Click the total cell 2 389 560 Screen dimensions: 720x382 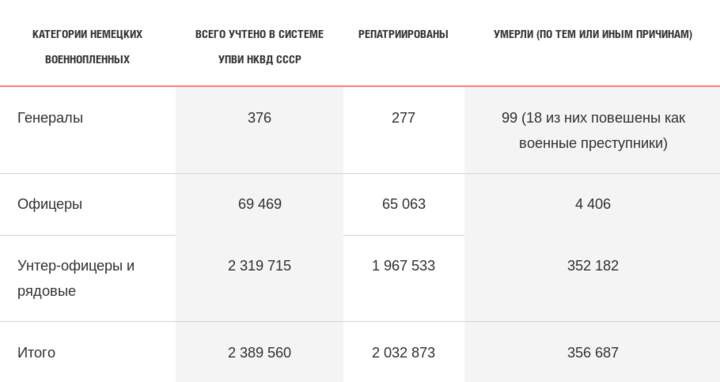[259, 353]
